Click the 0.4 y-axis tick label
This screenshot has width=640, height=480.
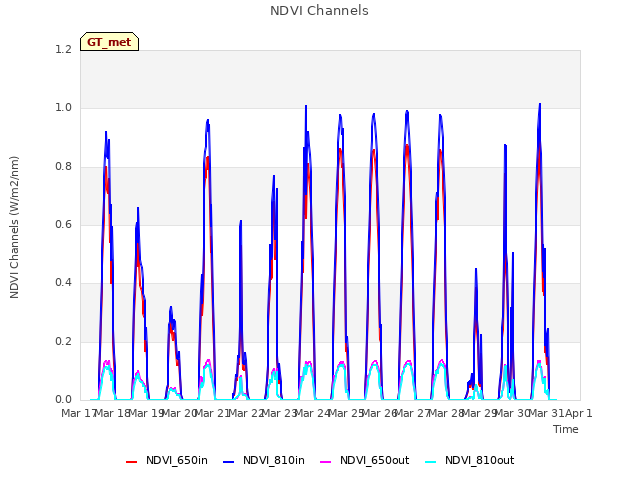click(x=63, y=282)
